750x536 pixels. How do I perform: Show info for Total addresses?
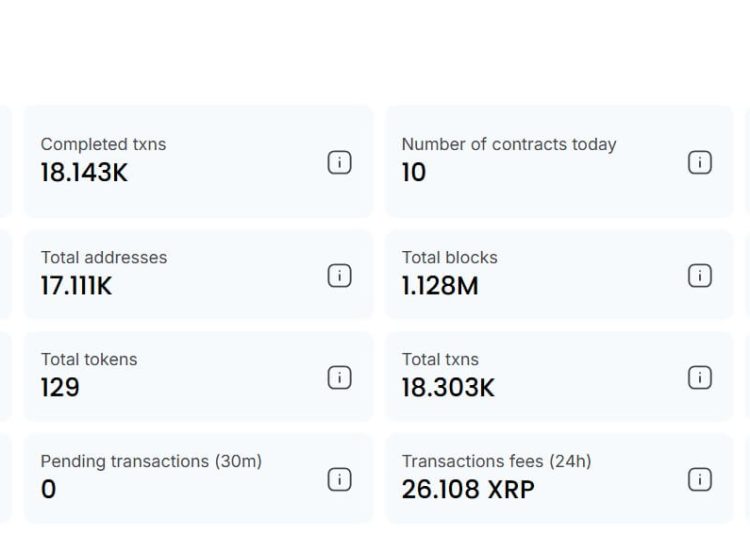[339, 276]
